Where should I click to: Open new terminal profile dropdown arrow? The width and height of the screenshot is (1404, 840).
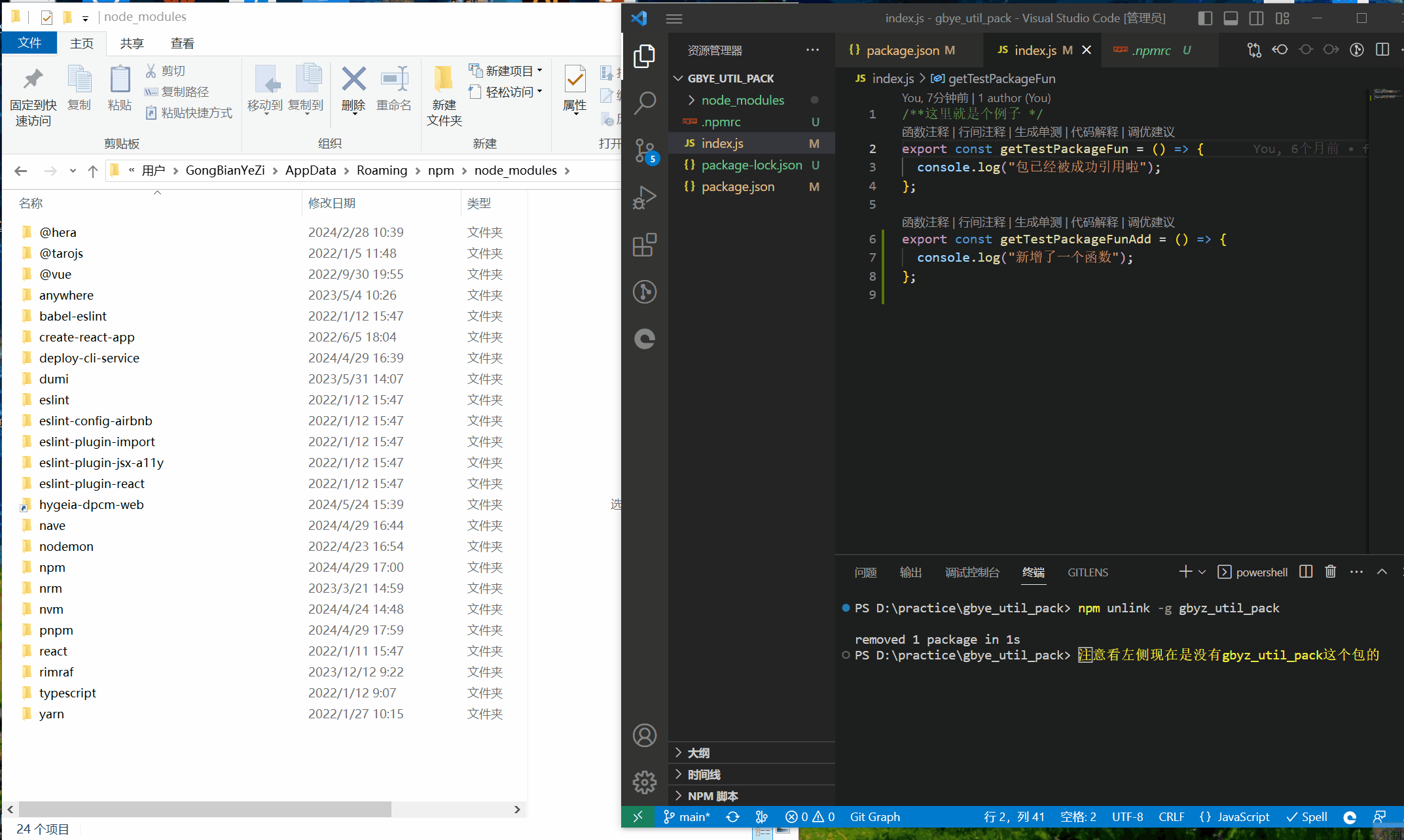1202,572
